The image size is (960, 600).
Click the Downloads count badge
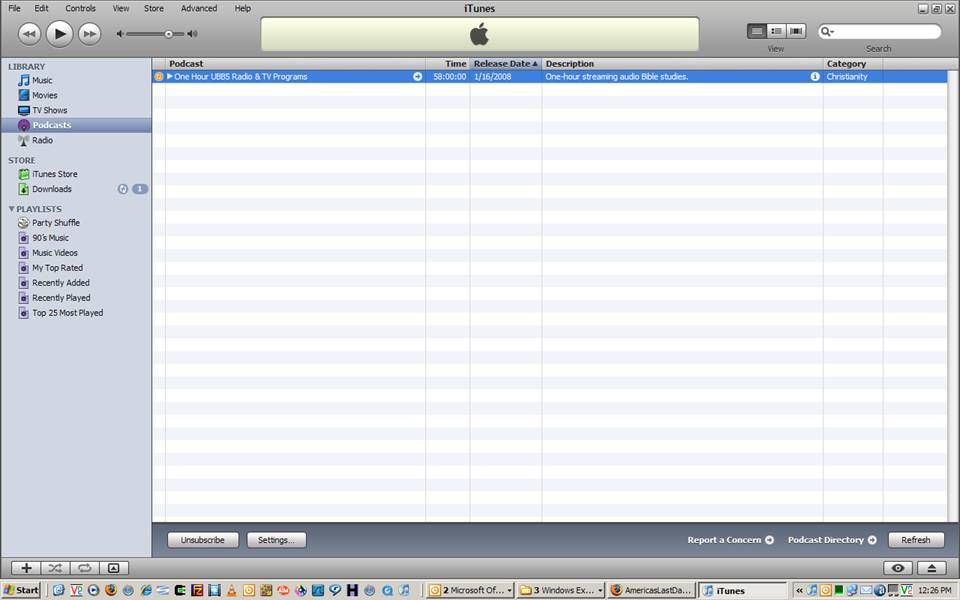[140, 189]
